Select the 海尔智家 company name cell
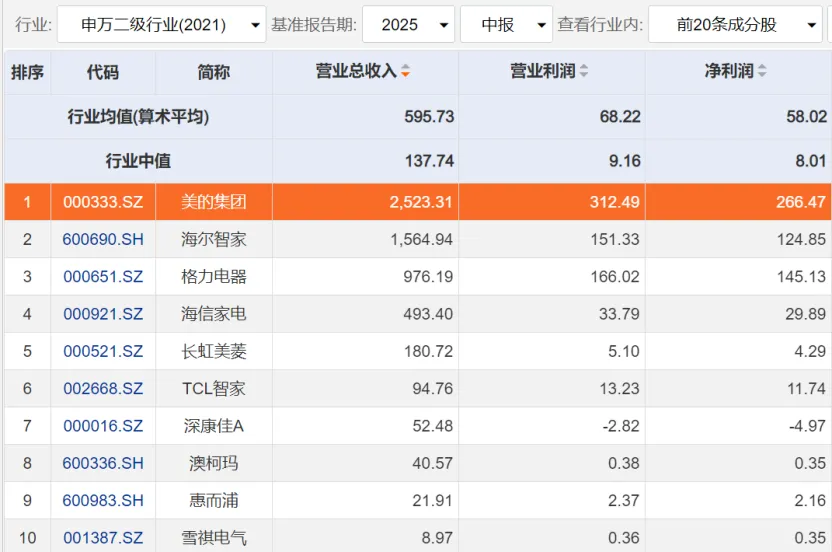The height and width of the screenshot is (552, 832). [x=213, y=239]
